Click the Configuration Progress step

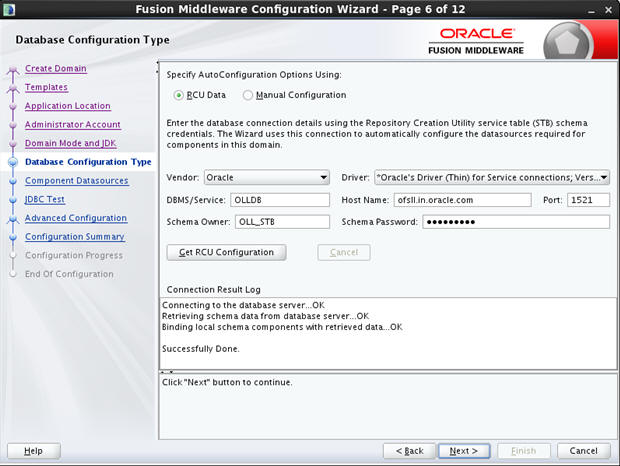point(74,255)
